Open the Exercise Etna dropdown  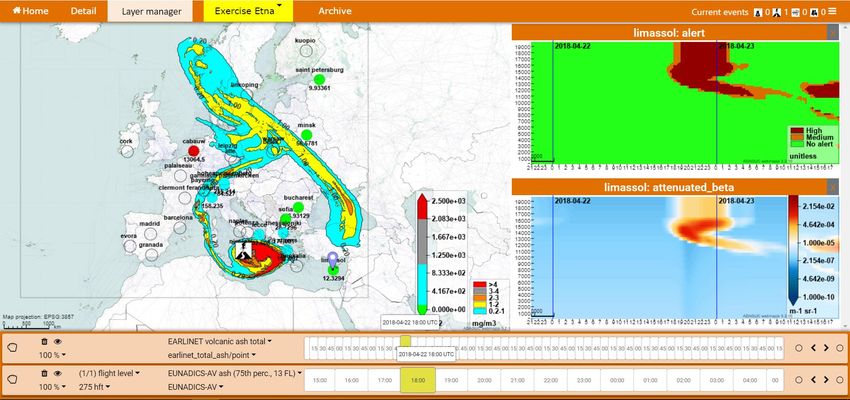coord(248,11)
